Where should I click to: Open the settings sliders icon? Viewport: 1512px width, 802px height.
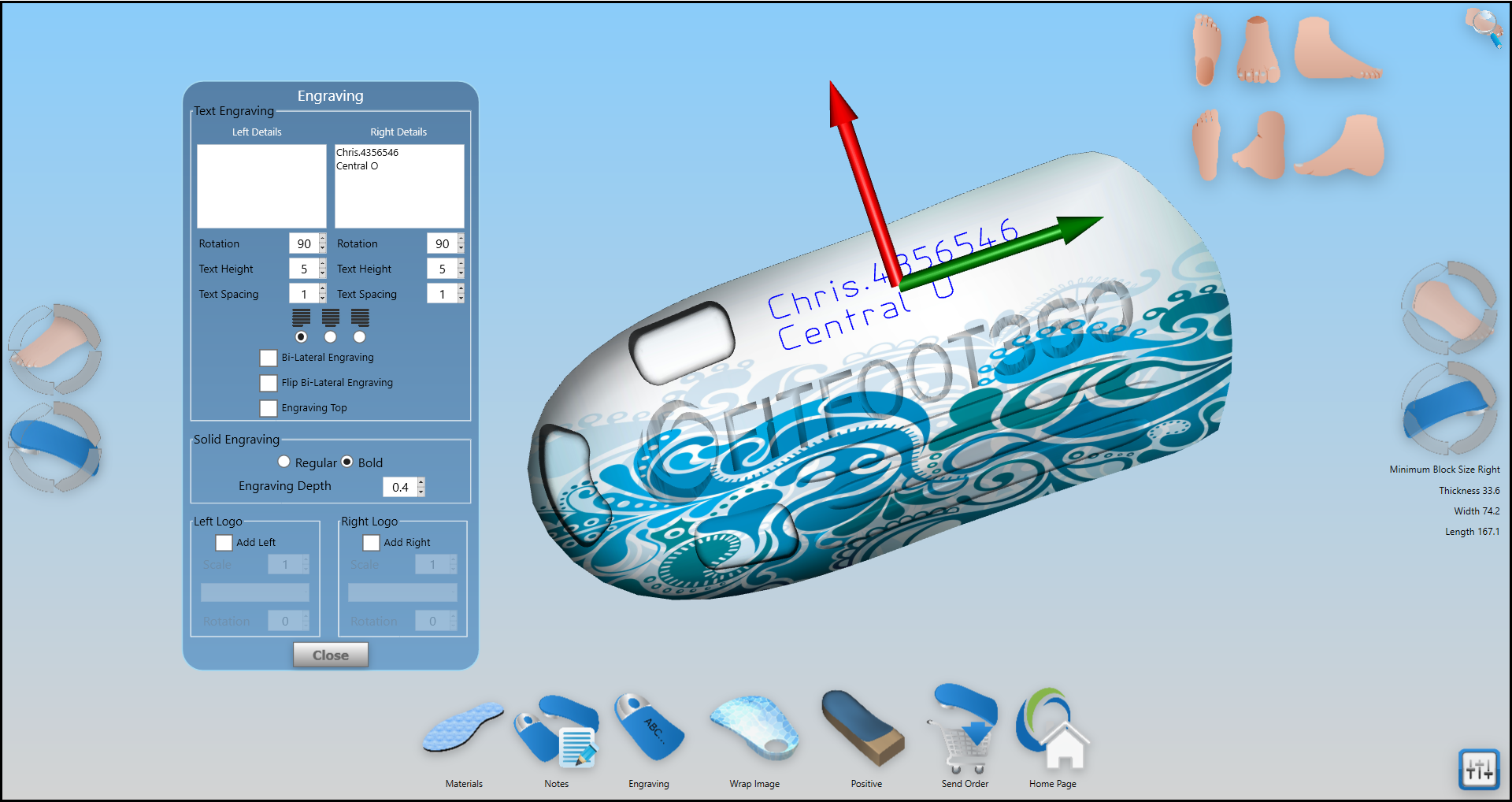pyautogui.click(x=1478, y=769)
